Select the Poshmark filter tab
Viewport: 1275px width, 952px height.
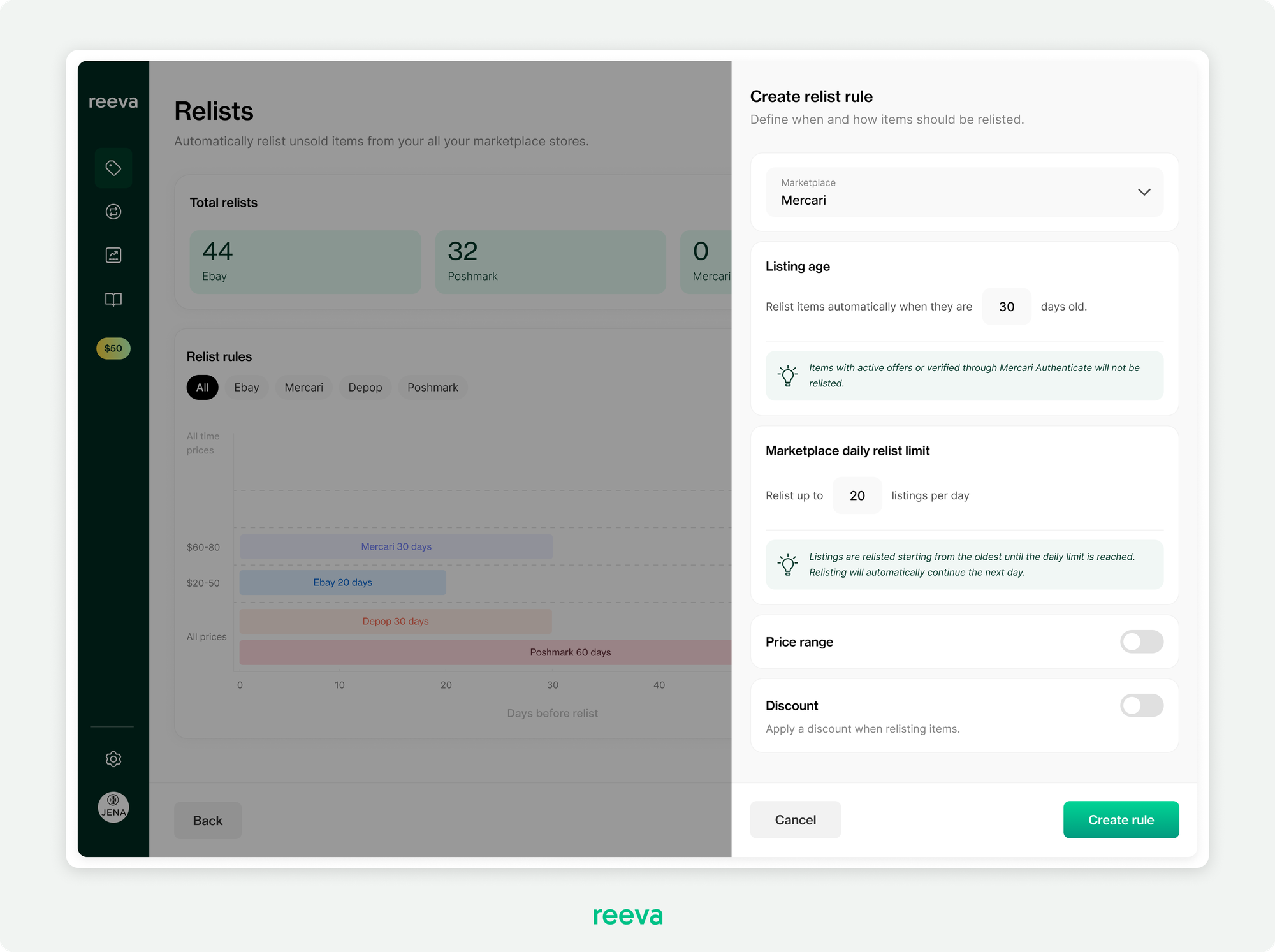(433, 387)
